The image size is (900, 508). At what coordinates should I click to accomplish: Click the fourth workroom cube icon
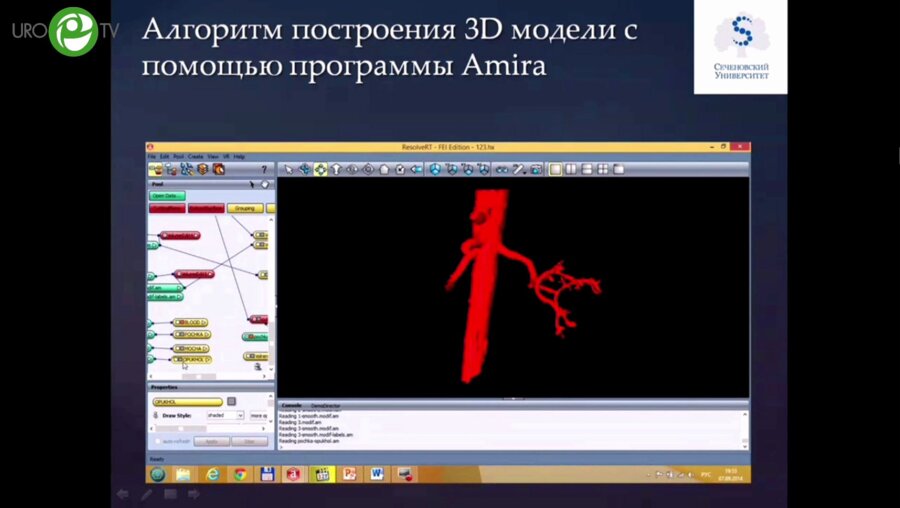[203, 169]
